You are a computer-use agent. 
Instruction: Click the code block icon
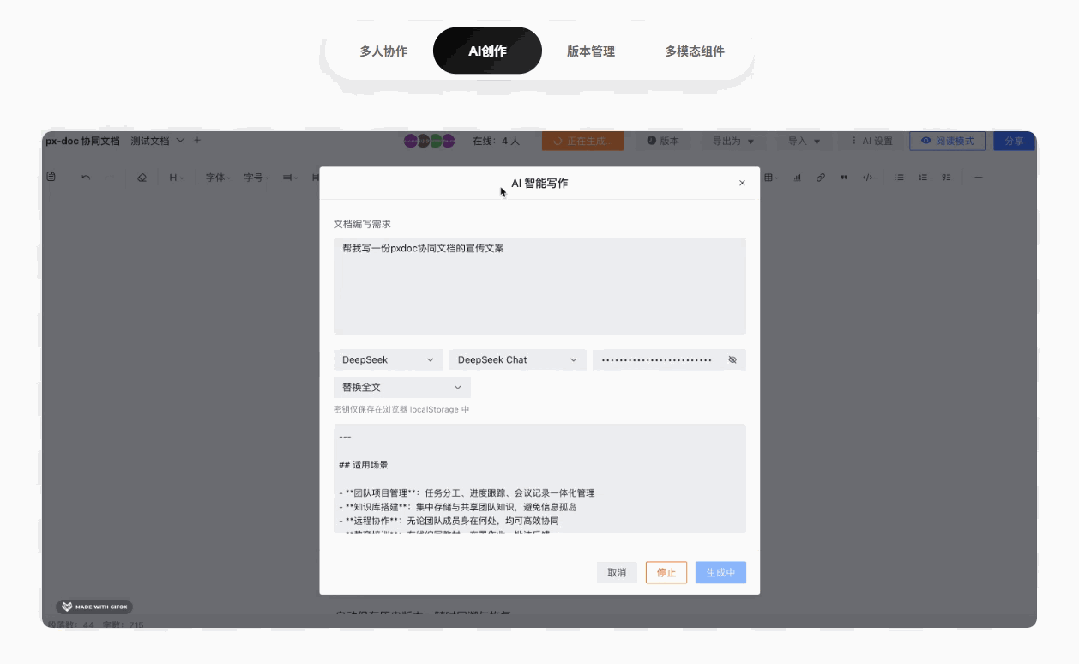pyautogui.click(x=867, y=178)
